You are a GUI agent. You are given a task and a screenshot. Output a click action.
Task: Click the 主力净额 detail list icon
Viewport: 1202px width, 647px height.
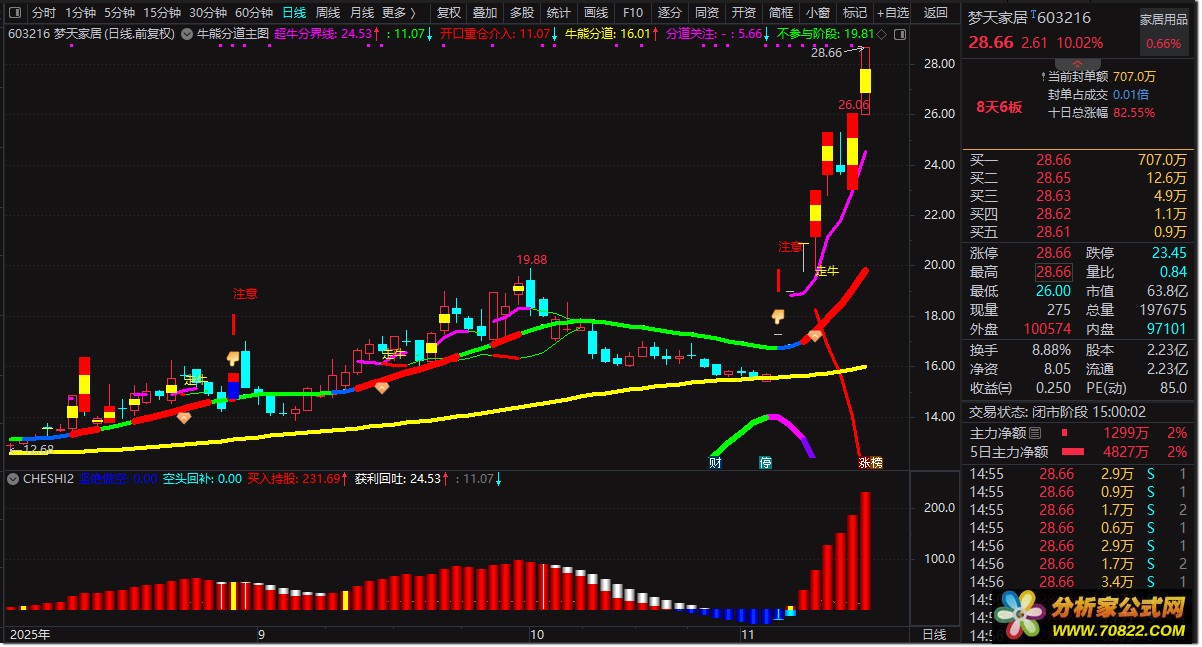(1035, 433)
